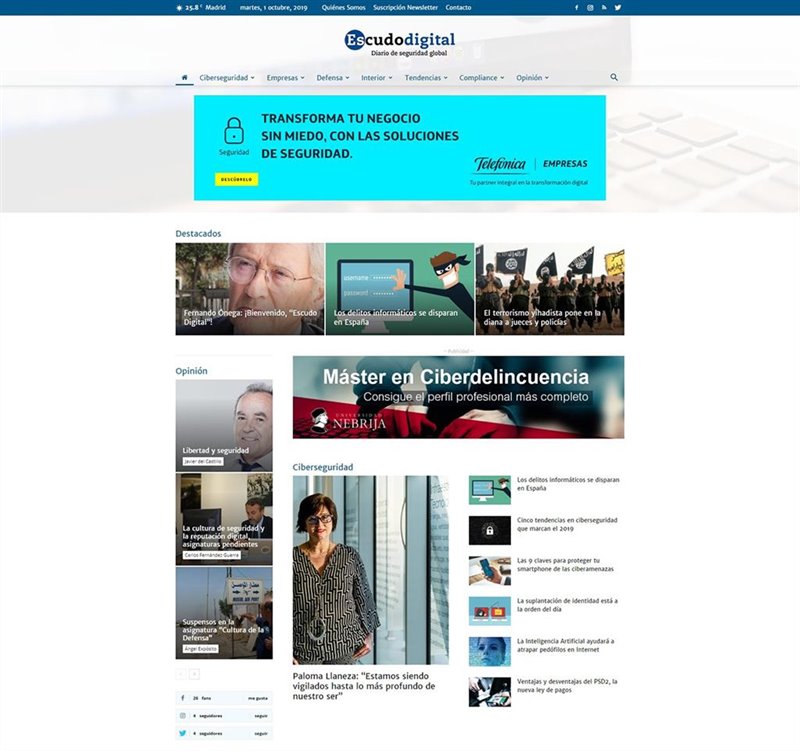Open the Tendencias menu item

click(x=426, y=78)
